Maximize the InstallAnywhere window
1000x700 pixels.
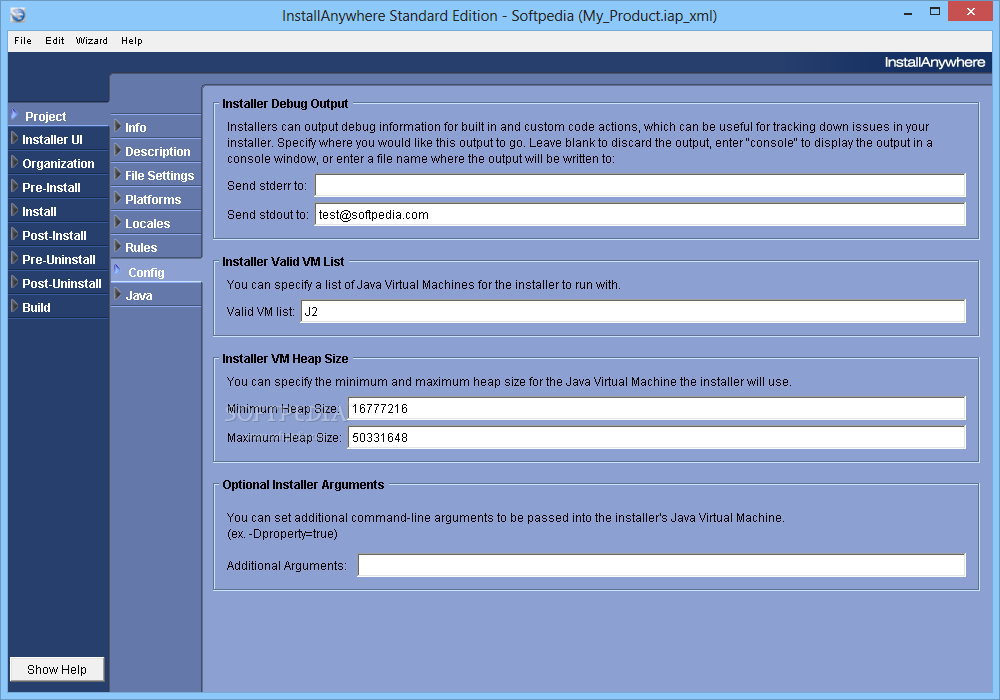935,12
